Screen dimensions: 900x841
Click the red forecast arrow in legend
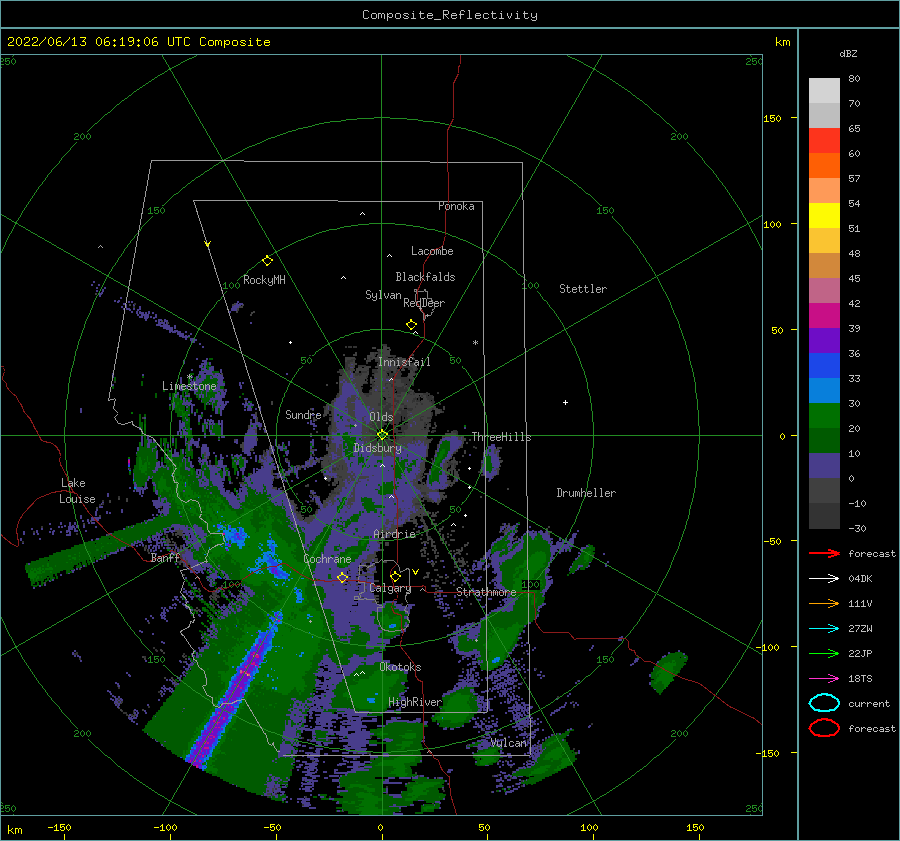pos(824,553)
